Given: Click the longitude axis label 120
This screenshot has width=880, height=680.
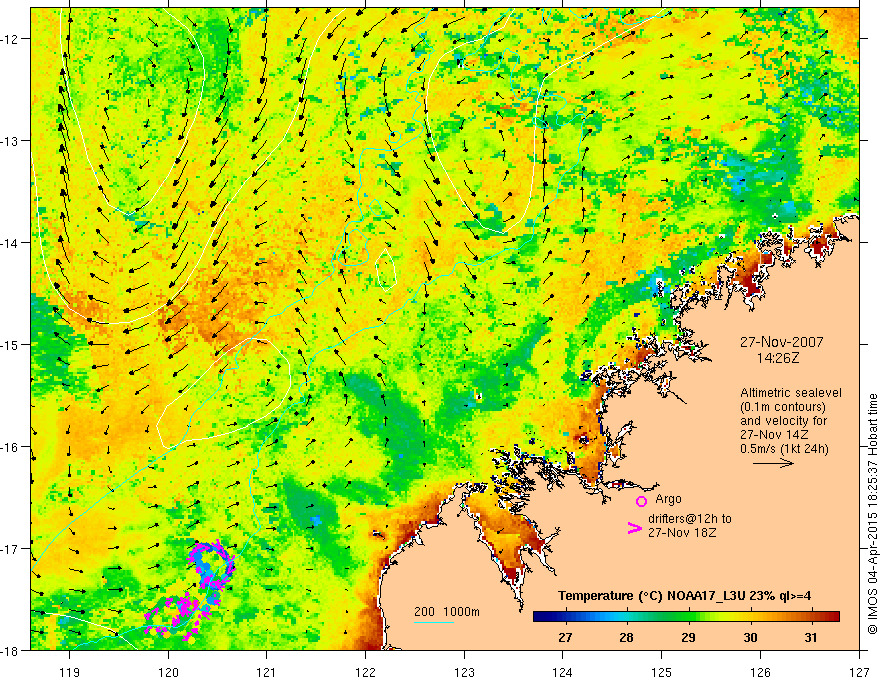Looking at the screenshot, I should tap(168, 672).
